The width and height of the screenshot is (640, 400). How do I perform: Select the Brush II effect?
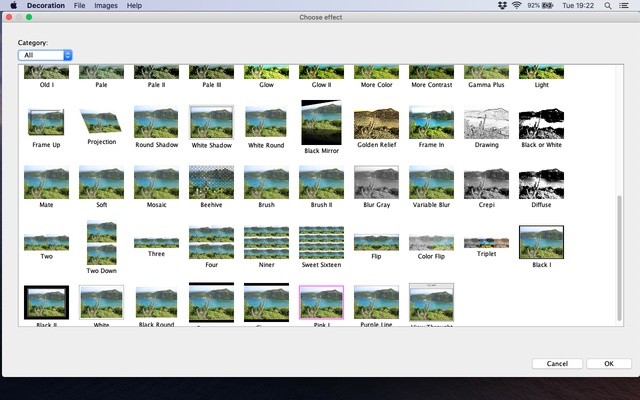(321, 182)
